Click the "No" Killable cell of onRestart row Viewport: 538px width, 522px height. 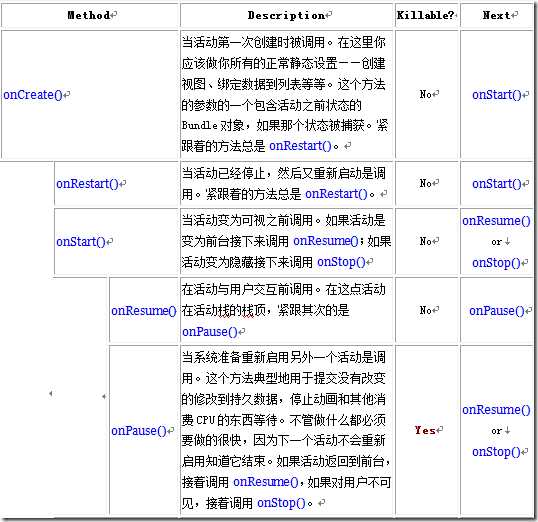click(425, 183)
